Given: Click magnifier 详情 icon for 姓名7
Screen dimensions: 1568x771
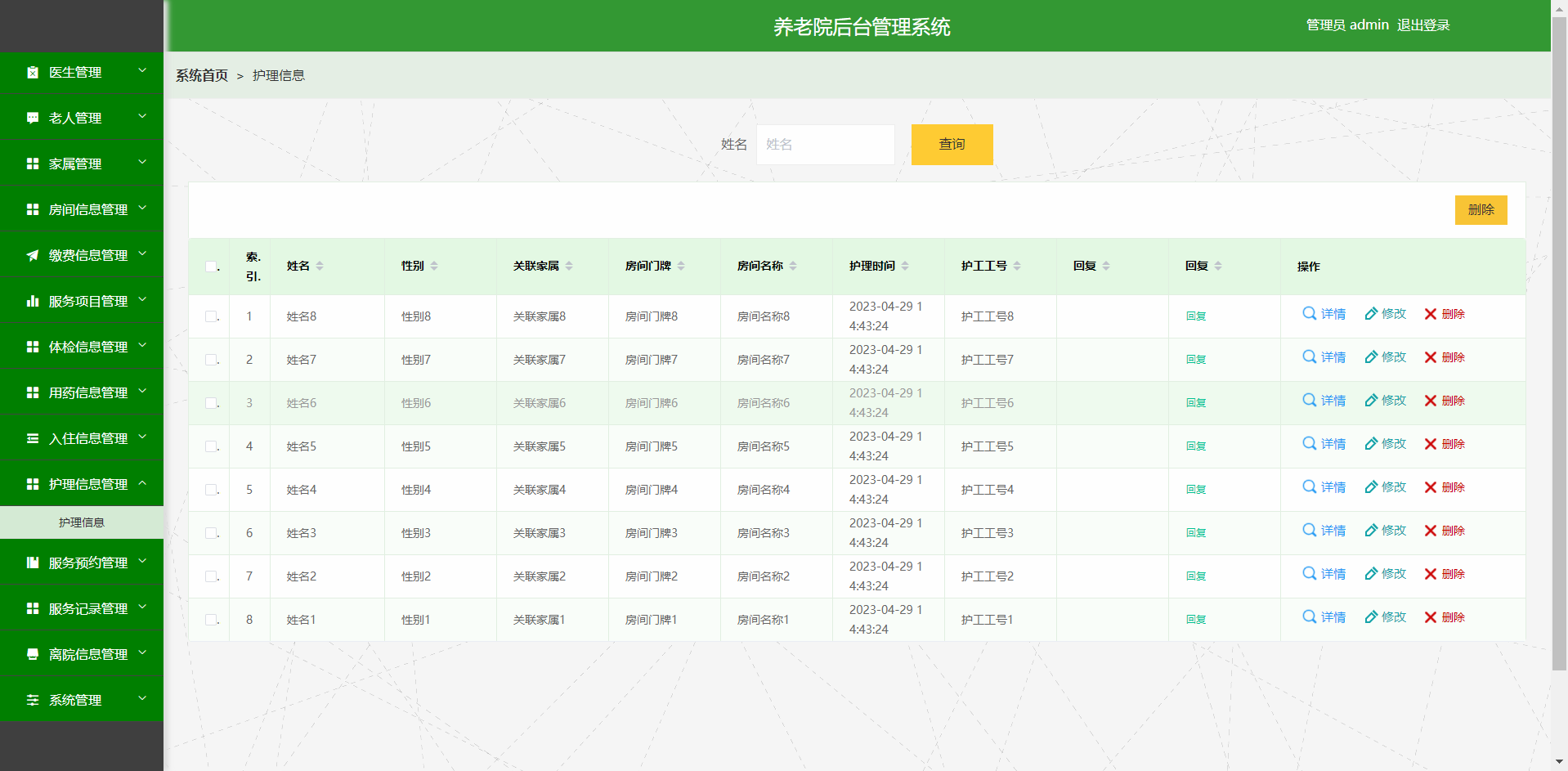Looking at the screenshot, I should pyautogui.click(x=1310, y=356).
